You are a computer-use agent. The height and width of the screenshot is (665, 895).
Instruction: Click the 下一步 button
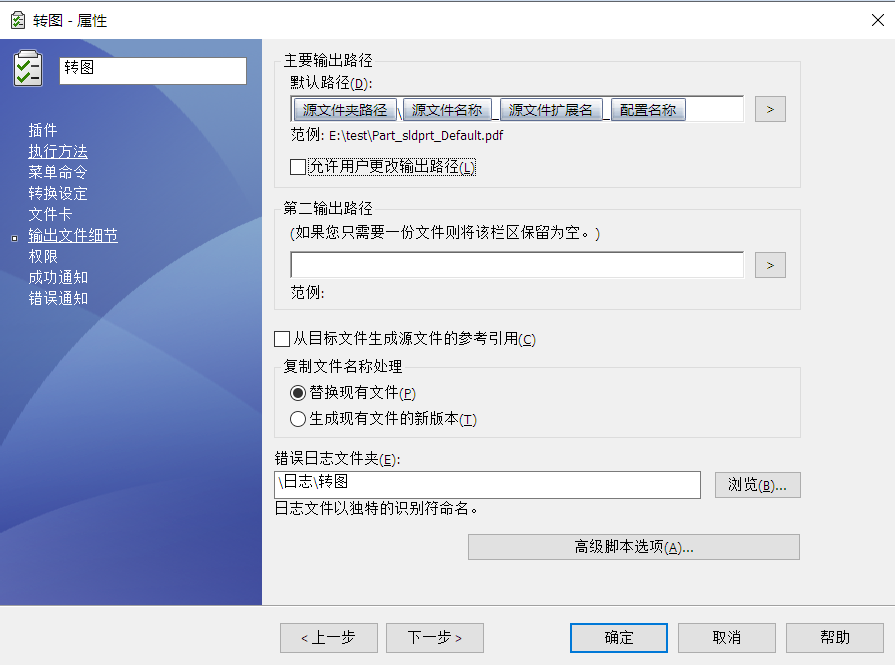tap(434, 638)
